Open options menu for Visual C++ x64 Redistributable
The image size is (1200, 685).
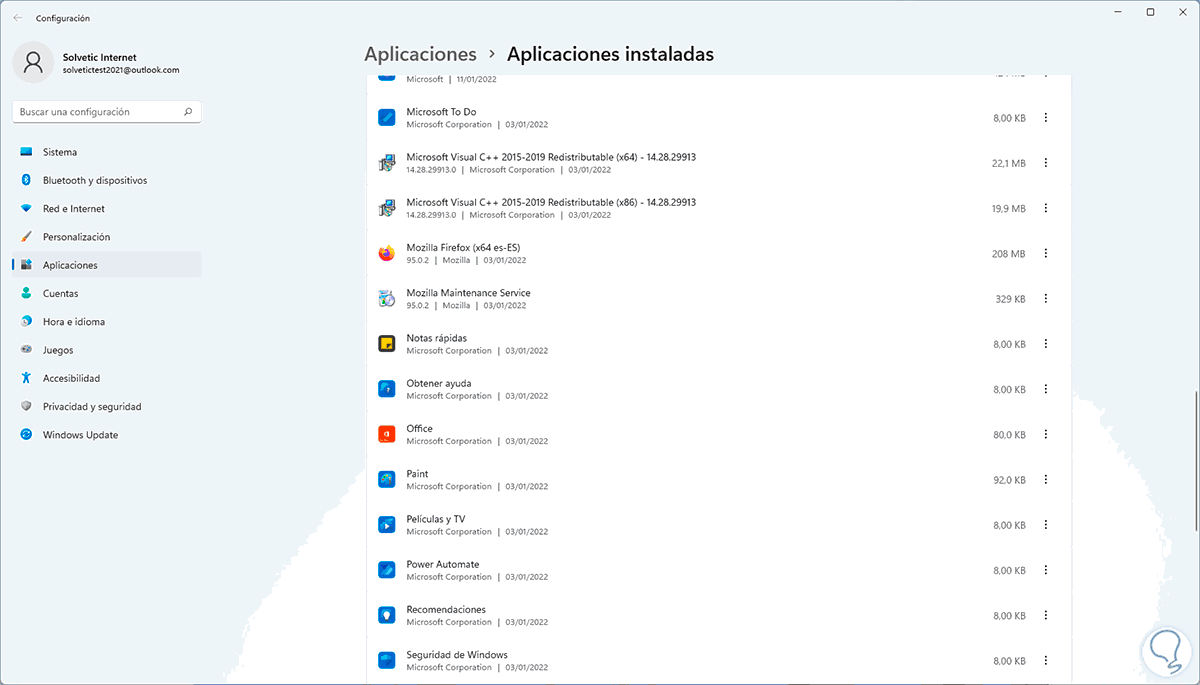tap(1046, 163)
